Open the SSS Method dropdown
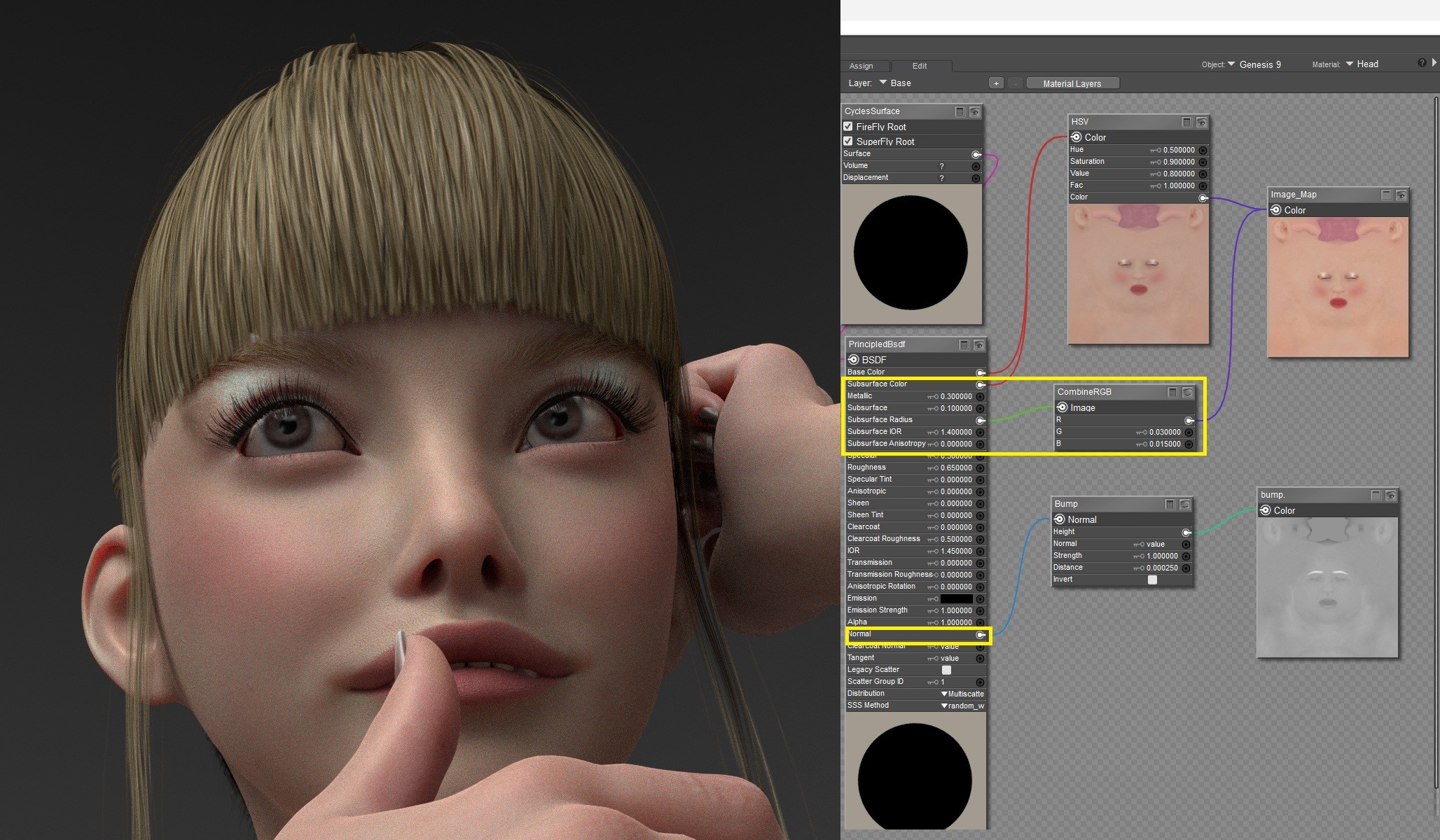The width and height of the screenshot is (1440, 840). (962, 706)
